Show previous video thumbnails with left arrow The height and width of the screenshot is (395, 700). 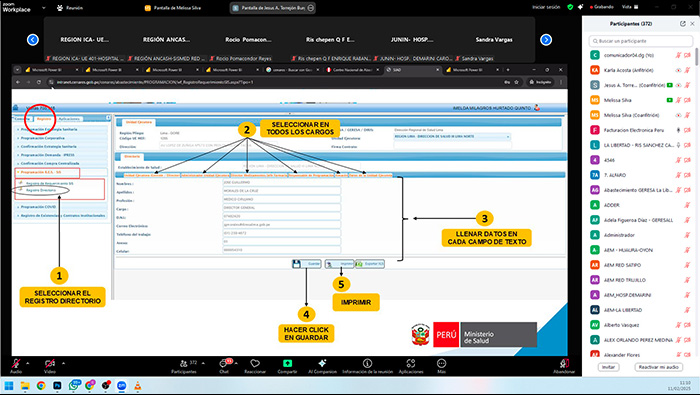point(33,40)
